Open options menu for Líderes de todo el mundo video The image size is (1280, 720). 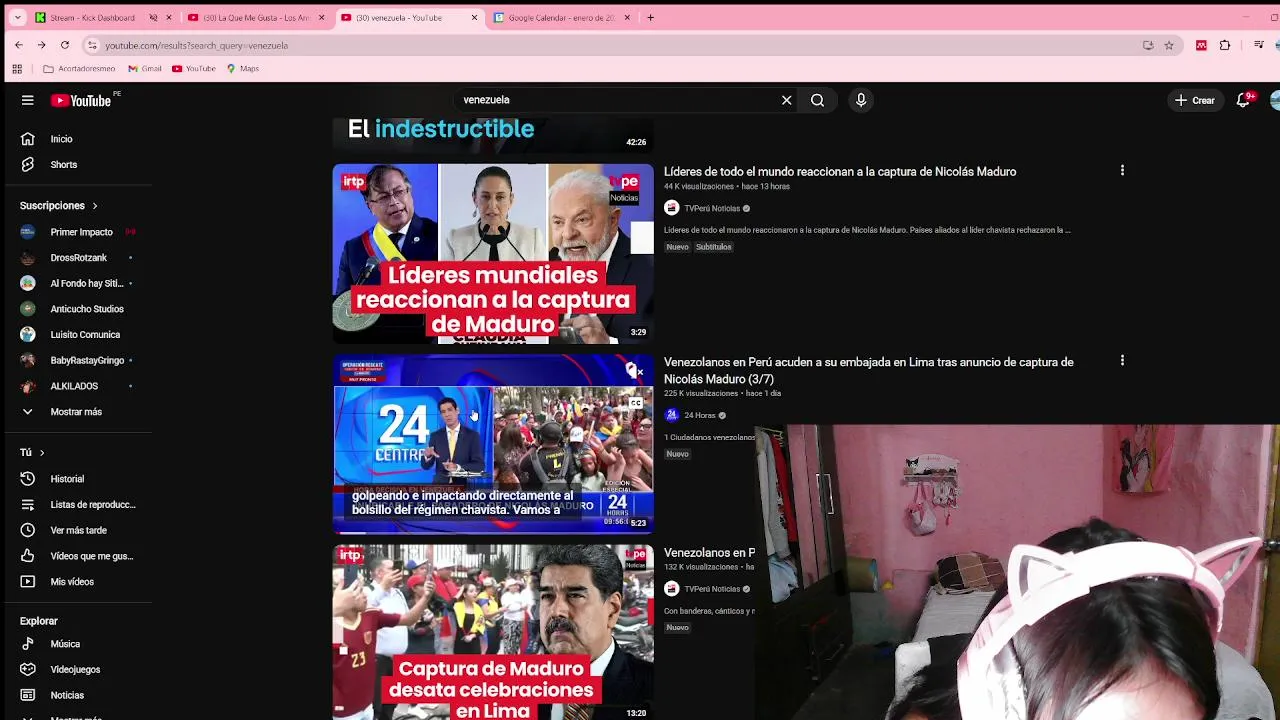tap(1122, 171)
